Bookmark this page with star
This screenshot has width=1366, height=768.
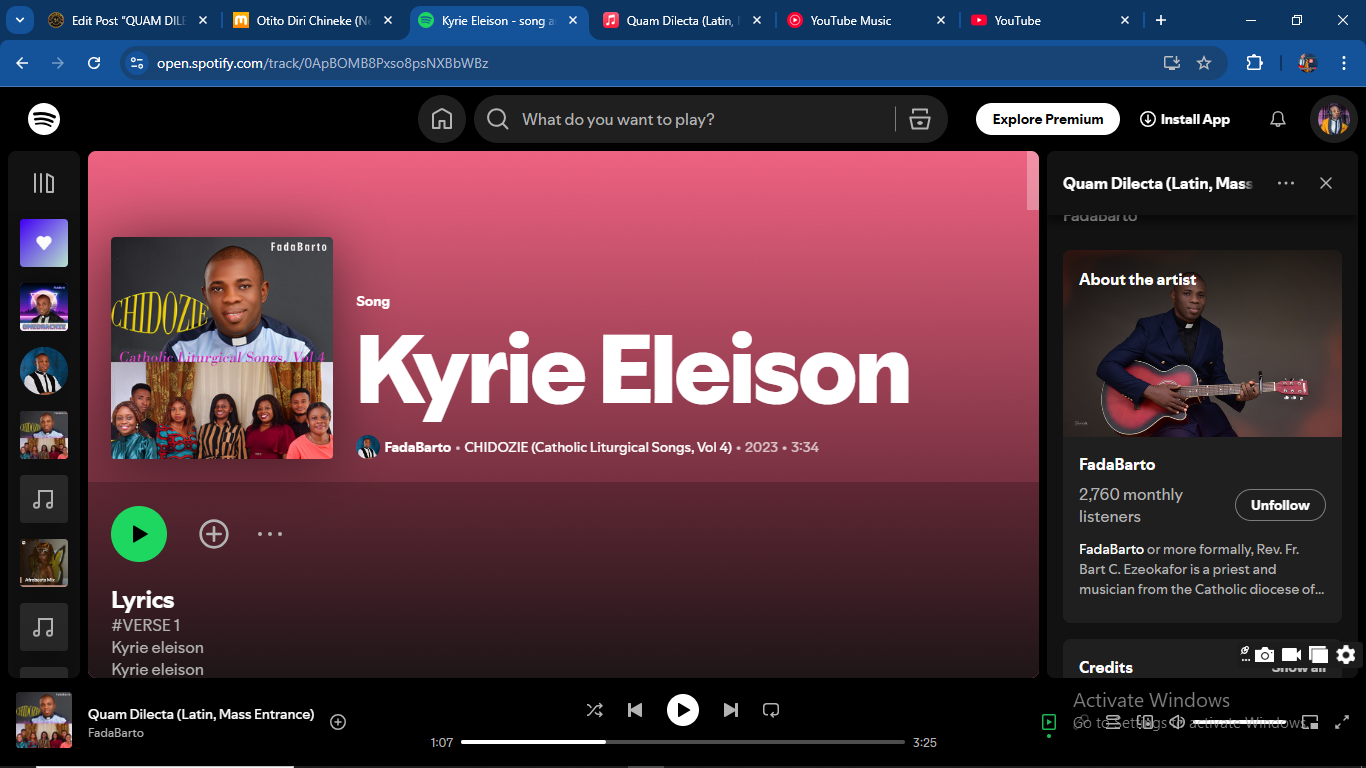point(1204,63)
